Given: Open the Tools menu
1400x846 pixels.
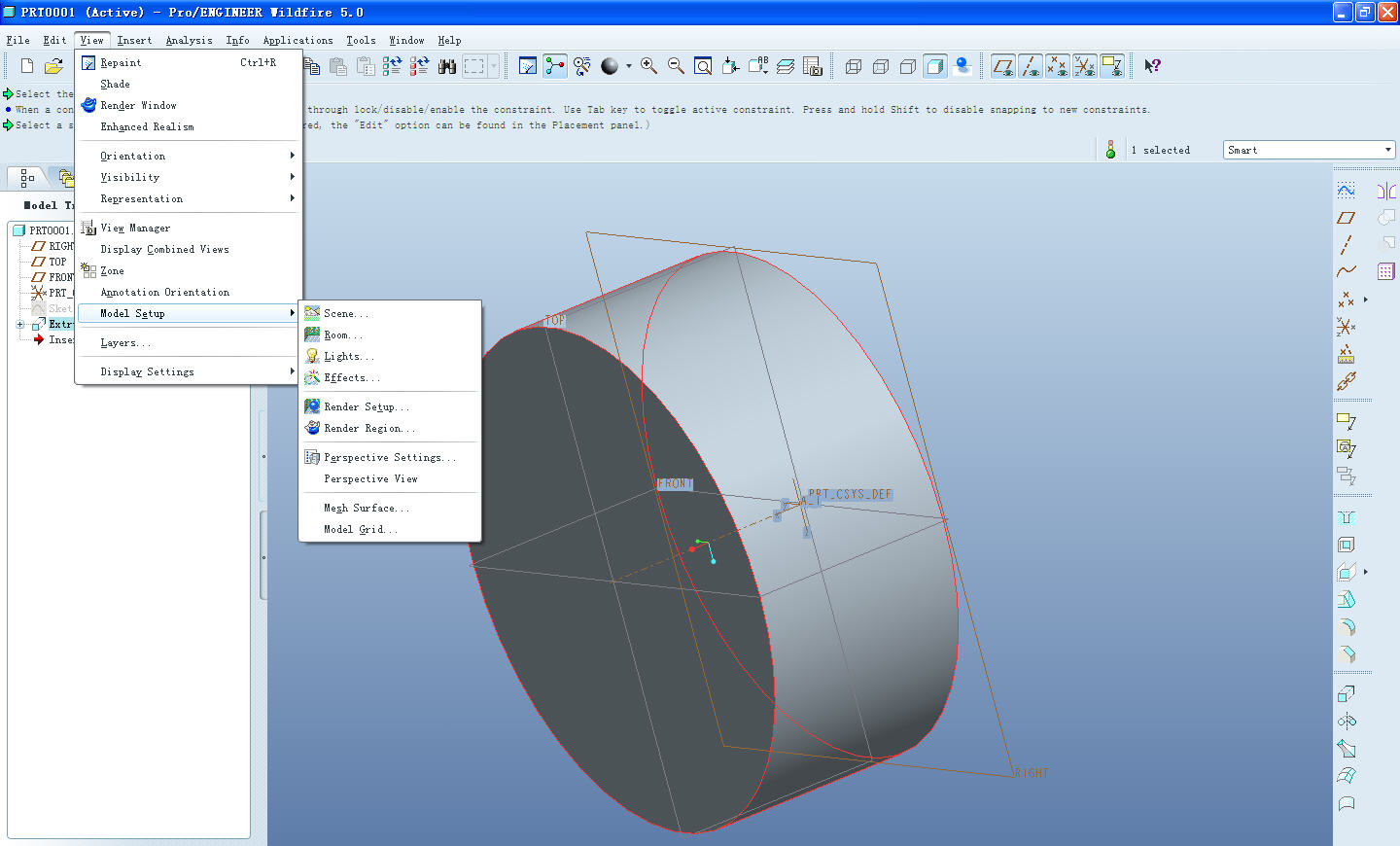Looking at the screenshot, I should [x=361, y=40].
